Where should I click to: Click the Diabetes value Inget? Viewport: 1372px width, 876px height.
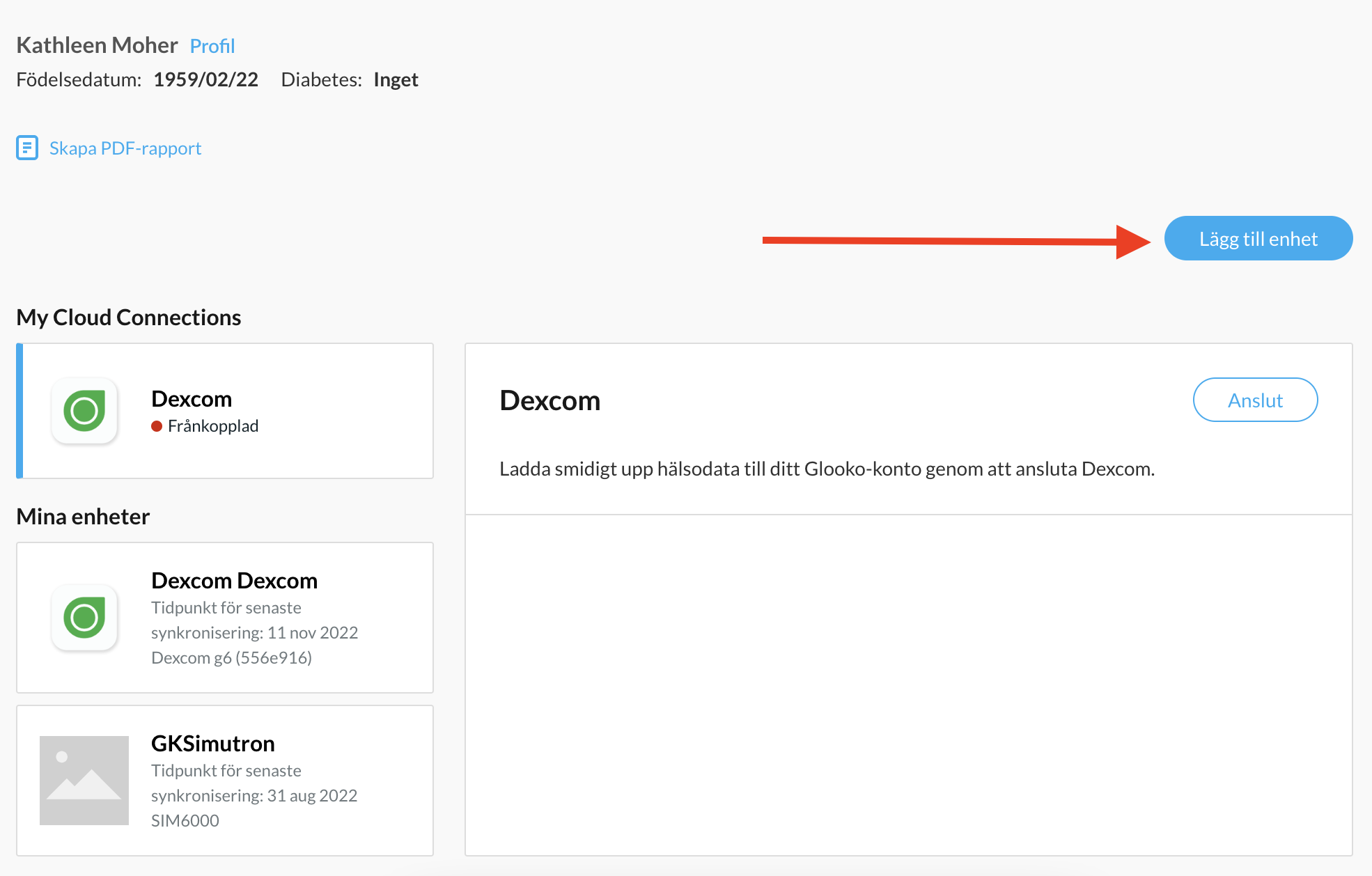tap(396, 79)
